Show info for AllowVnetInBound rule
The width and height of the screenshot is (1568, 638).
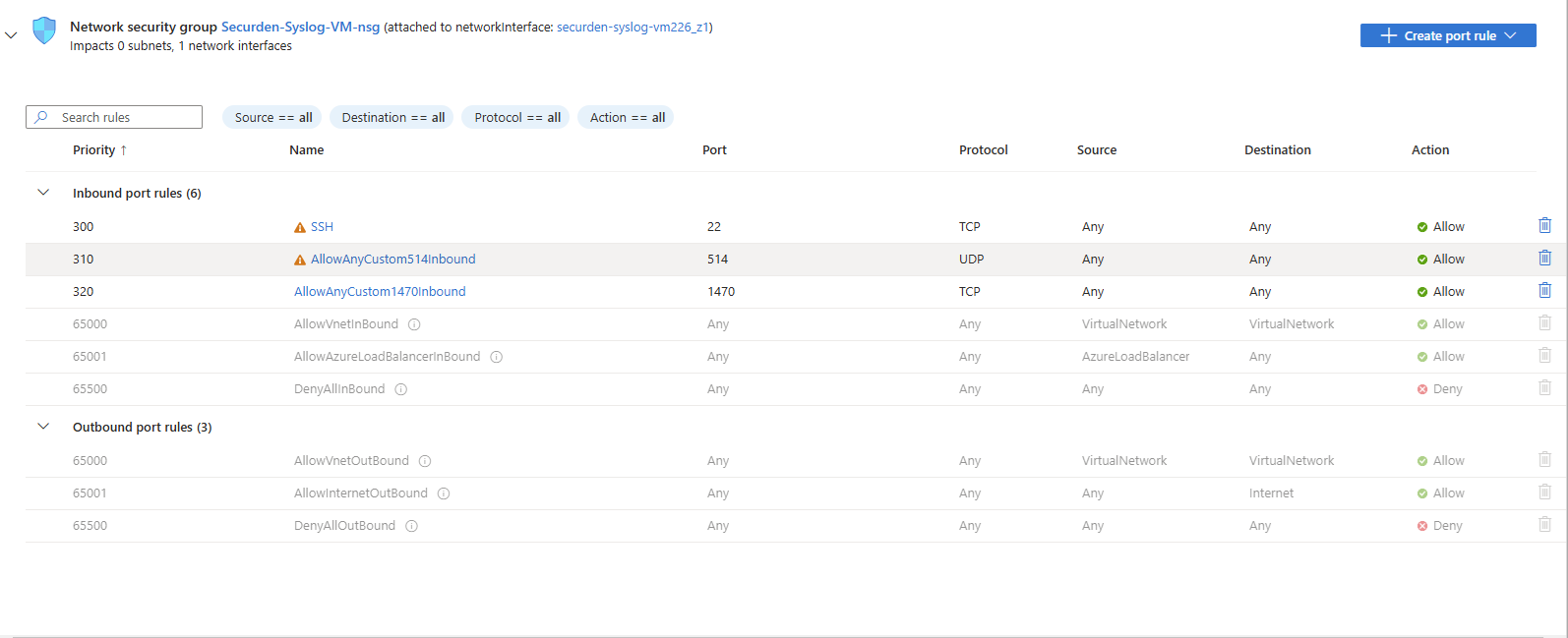(414, 324)
